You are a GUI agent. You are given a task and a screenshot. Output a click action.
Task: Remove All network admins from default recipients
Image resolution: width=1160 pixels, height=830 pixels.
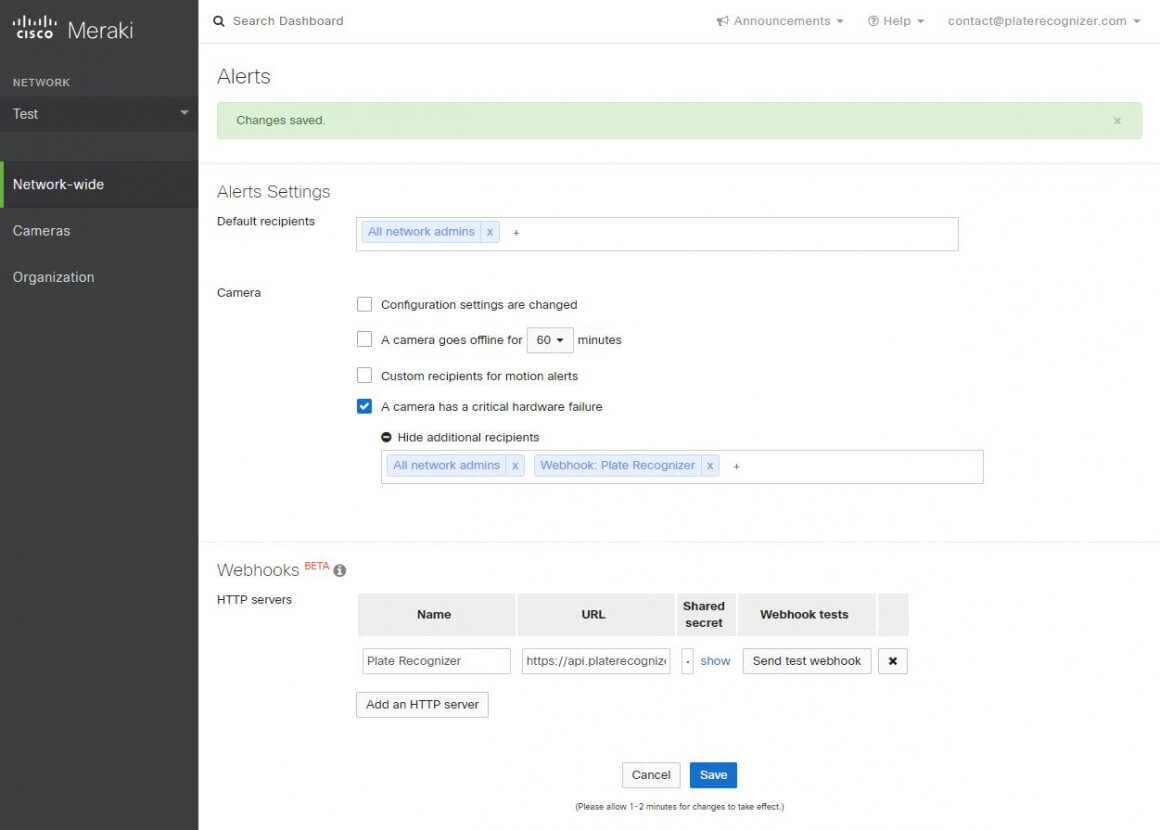point(490,232)
